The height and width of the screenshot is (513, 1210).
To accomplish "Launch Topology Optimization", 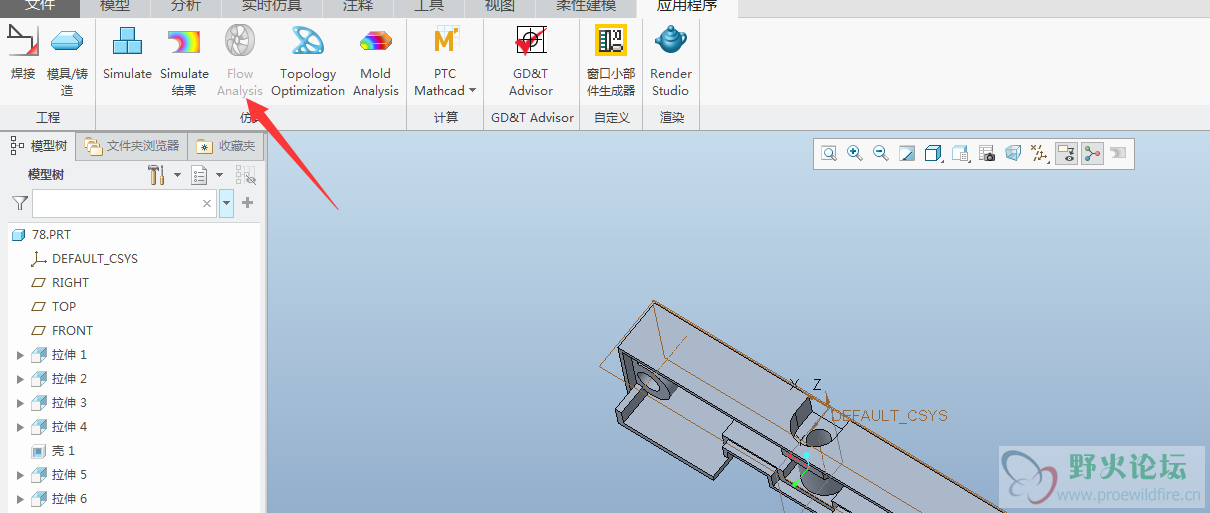I will pyautogui.click(x=308, y=60).
